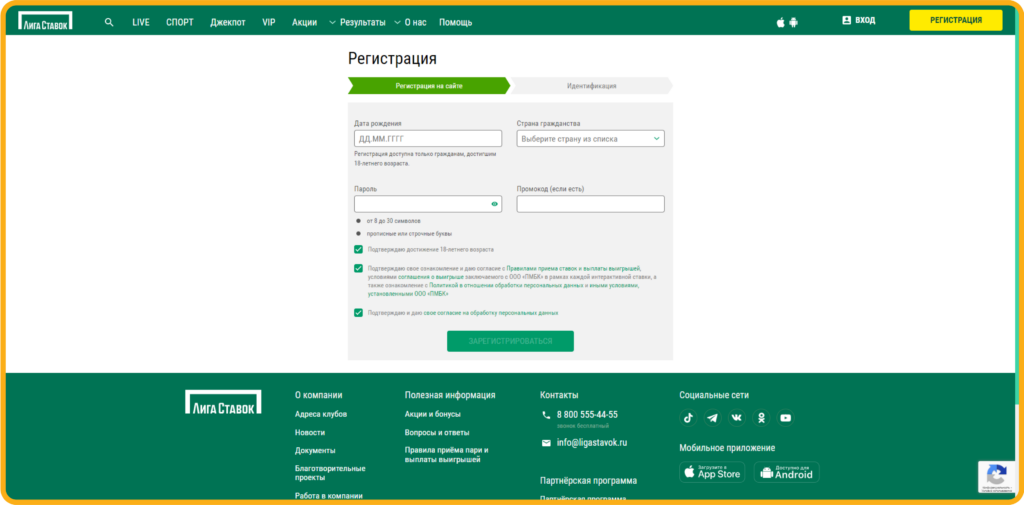Open the Odnoklassniki social icon

point(761,418)
